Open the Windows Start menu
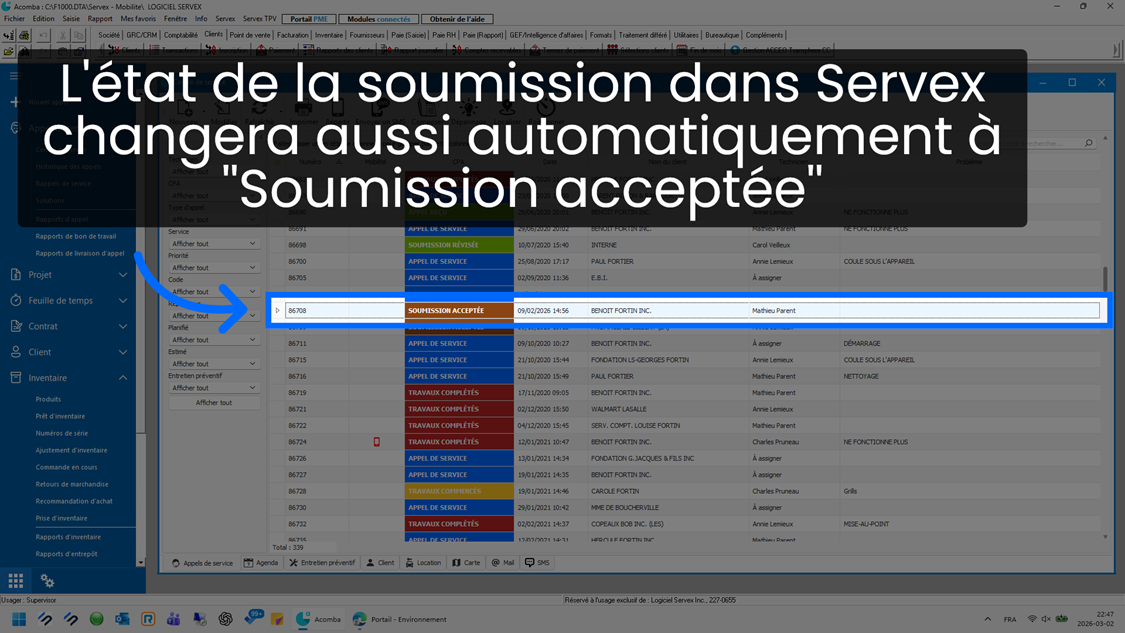 coord(19,619)
